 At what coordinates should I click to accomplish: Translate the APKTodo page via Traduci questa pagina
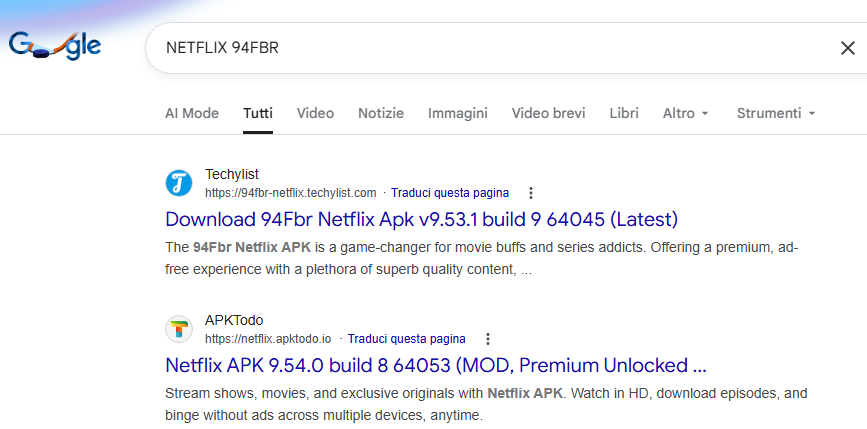406,338
